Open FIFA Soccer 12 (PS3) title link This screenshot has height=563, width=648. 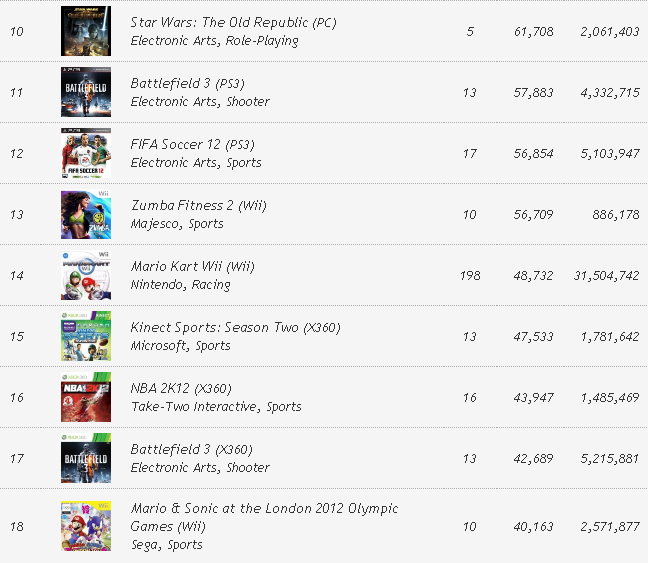[205, 144]
